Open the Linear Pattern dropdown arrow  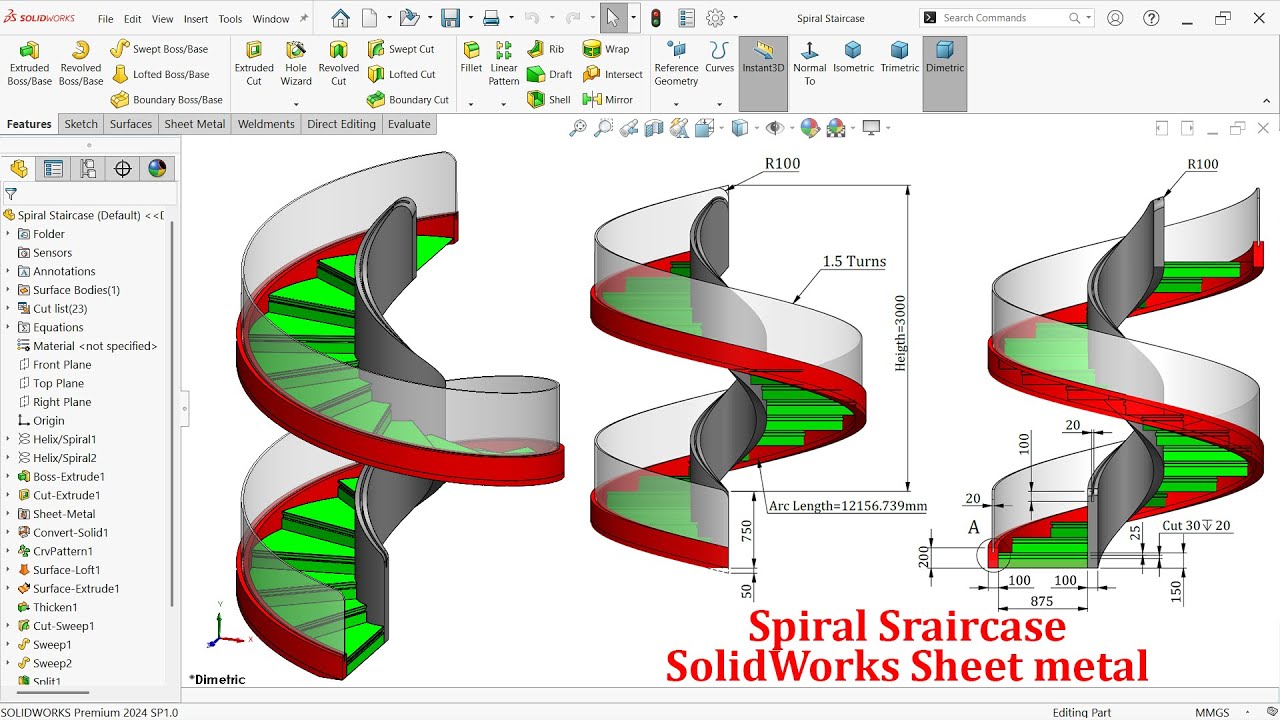[503, 103]
